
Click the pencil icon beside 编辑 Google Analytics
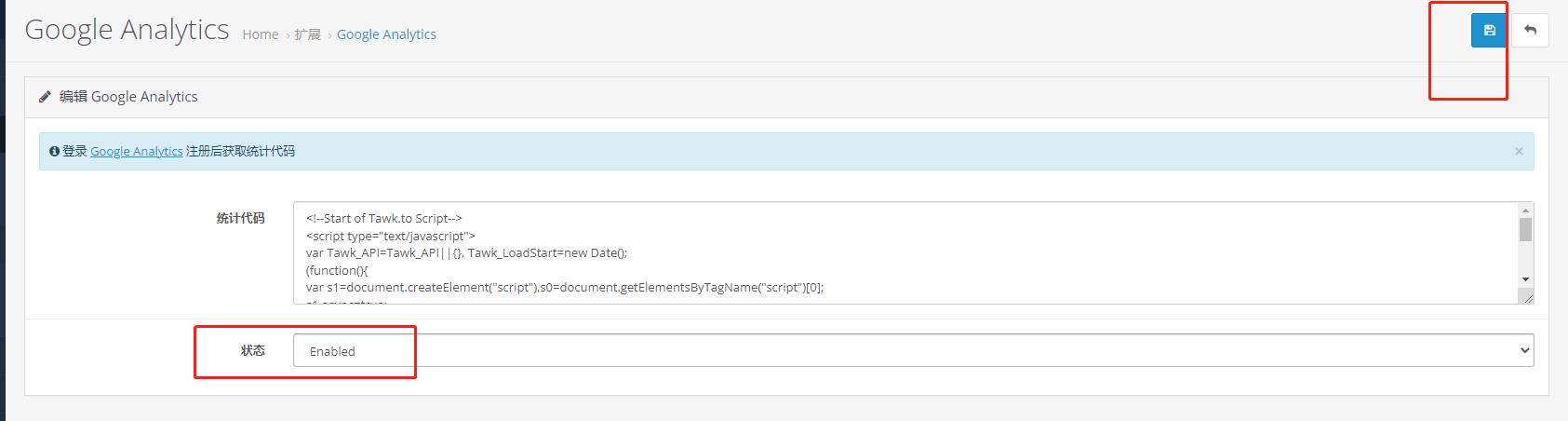(45, 97)
